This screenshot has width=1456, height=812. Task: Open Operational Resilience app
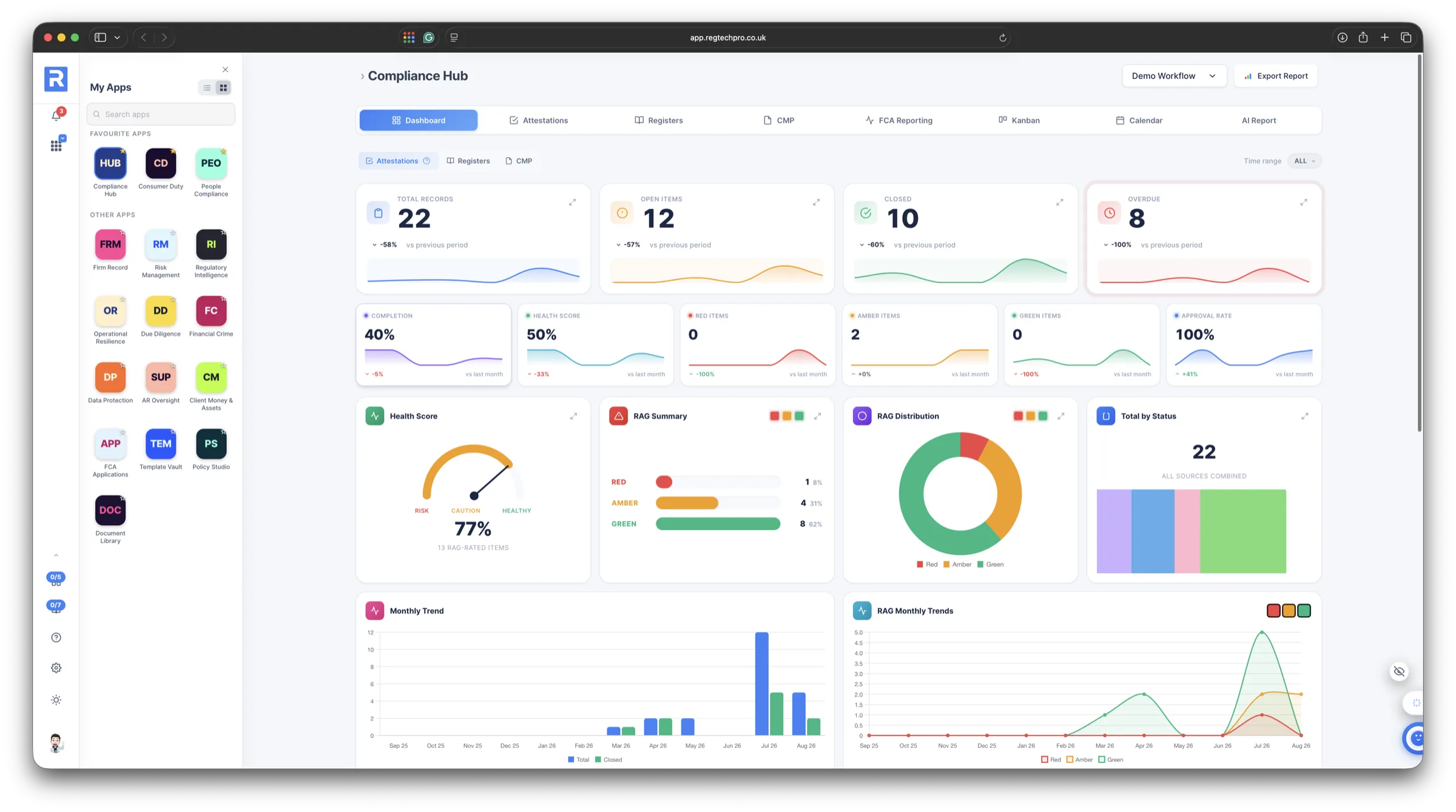point(110,310)
